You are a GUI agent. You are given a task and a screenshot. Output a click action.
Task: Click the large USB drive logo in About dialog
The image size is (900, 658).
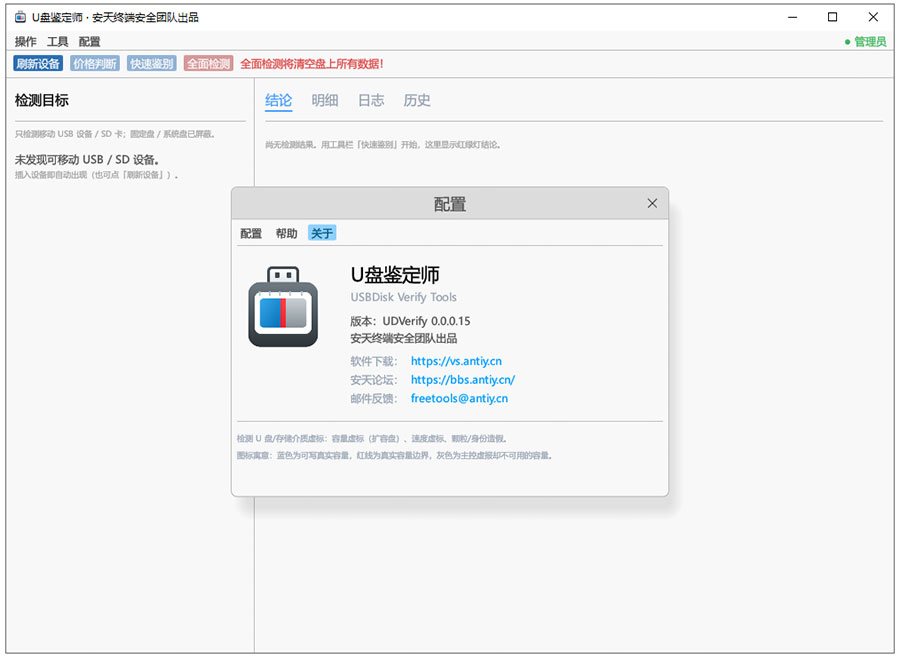pyautogui.click(x=283, y=307)
